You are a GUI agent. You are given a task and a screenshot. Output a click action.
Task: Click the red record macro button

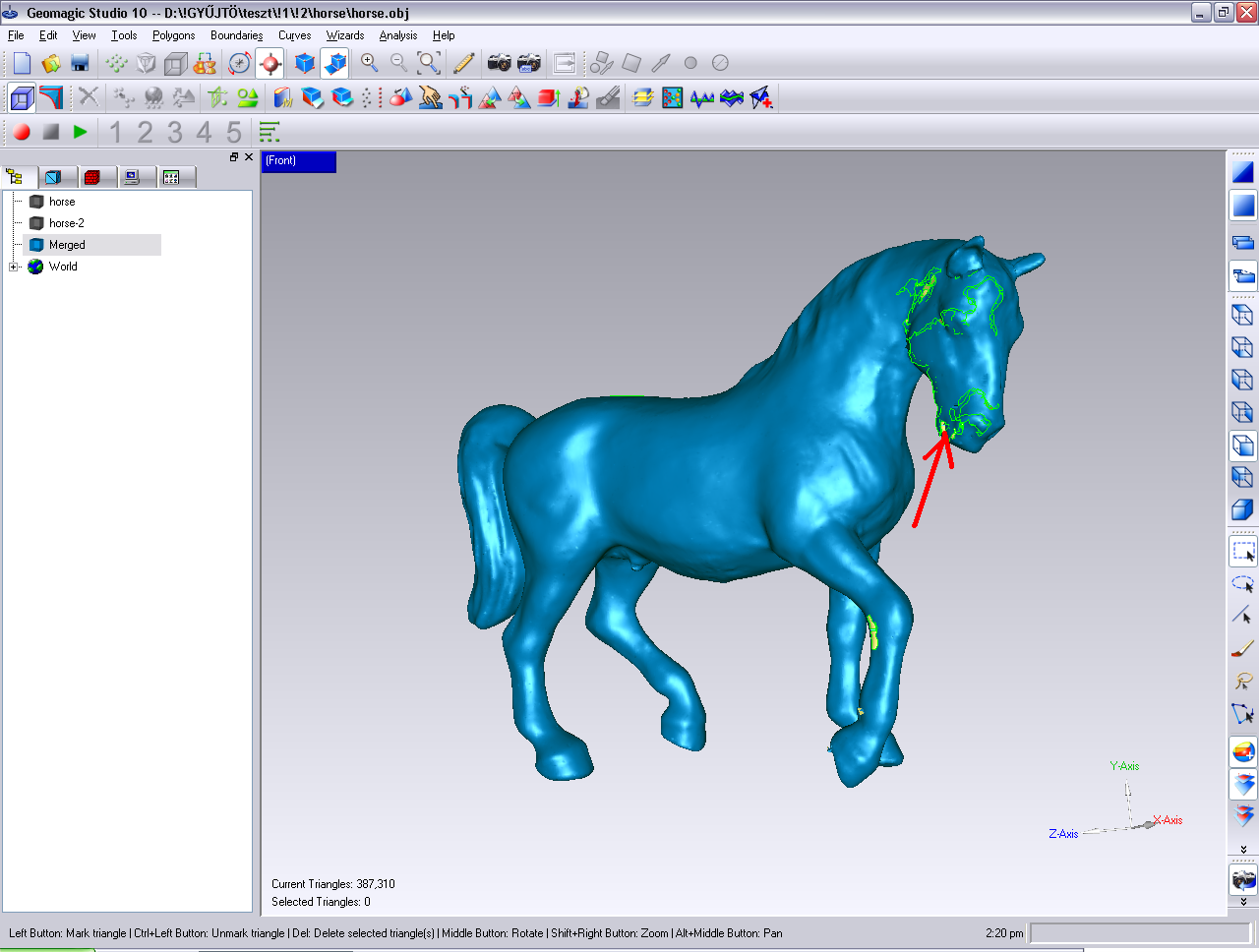click(x=22, y=132)
